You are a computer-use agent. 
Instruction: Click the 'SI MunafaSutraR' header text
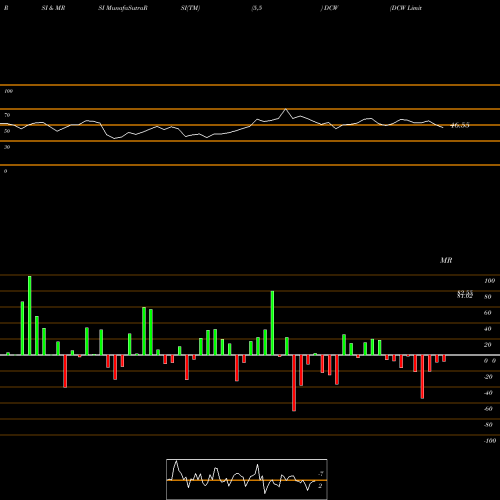click(123, 8)
